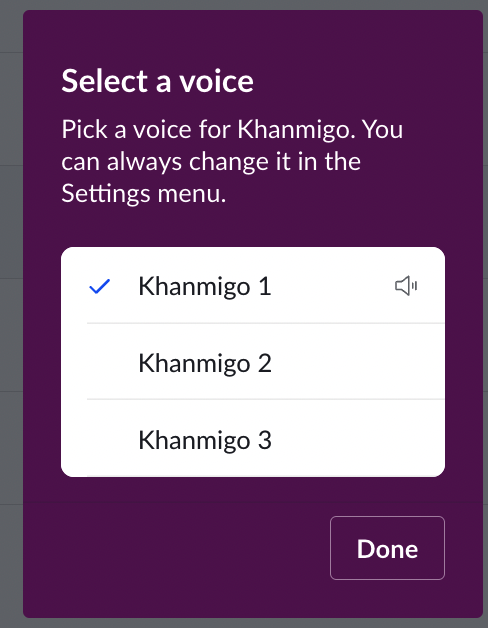Select the Khanmigo 2 voice

(253, 362)
